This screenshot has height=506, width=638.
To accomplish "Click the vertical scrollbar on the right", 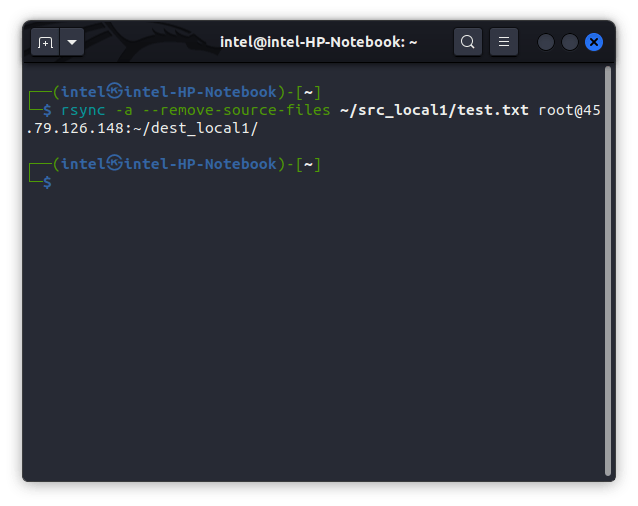I will point(607,270).
